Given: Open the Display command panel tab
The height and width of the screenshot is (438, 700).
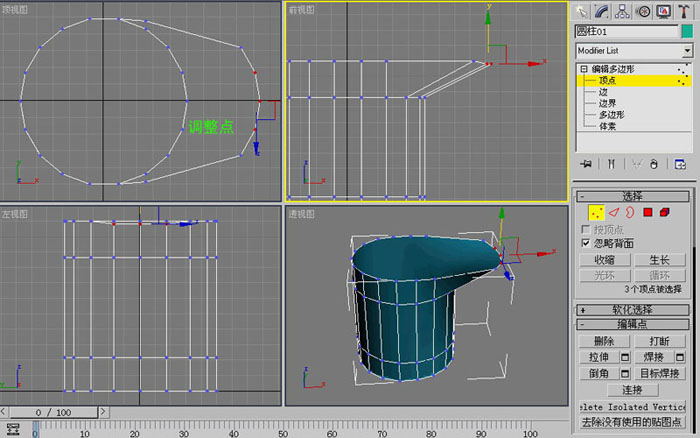Looking at the screenshot, I should pos(664,12).
